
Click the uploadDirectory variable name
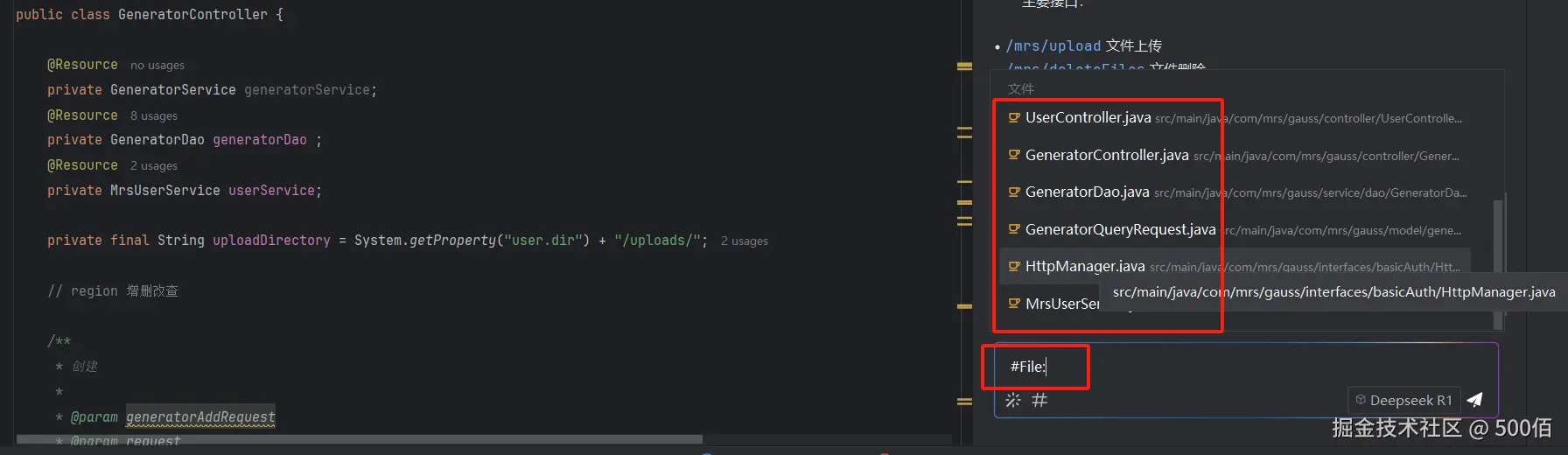point(271,241)
